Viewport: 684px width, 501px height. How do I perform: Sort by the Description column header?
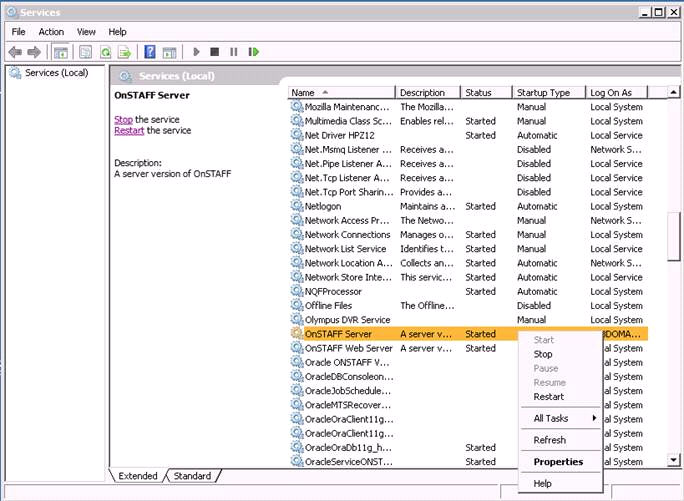pos(428,93)
